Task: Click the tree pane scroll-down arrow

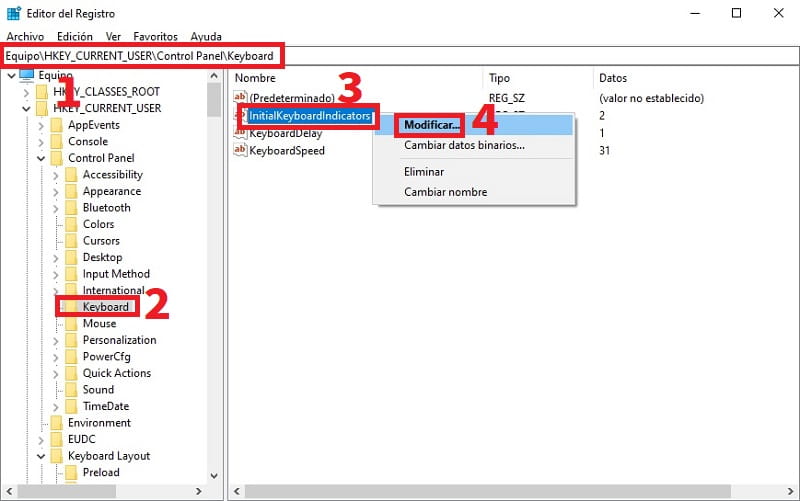Action: [x=214, y=476]
